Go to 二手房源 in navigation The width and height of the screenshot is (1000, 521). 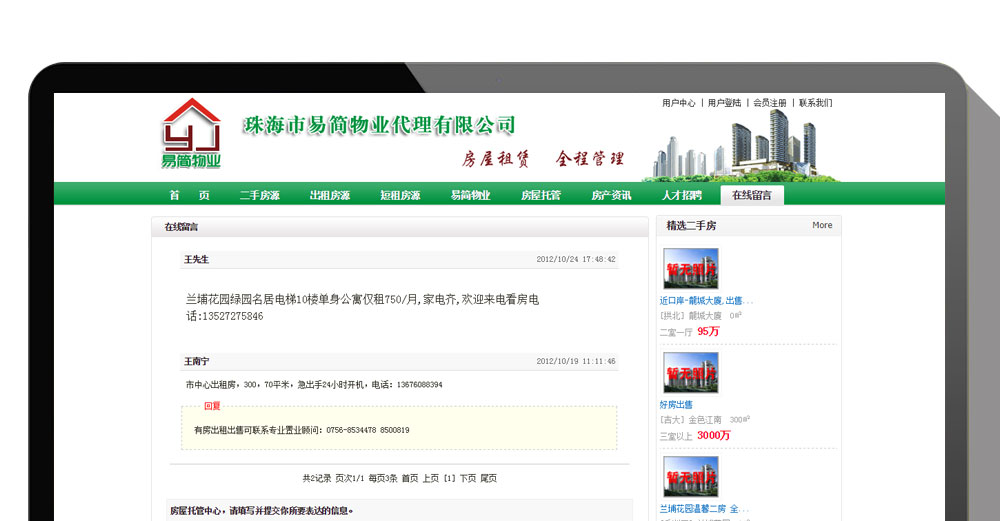click(260, 195)
